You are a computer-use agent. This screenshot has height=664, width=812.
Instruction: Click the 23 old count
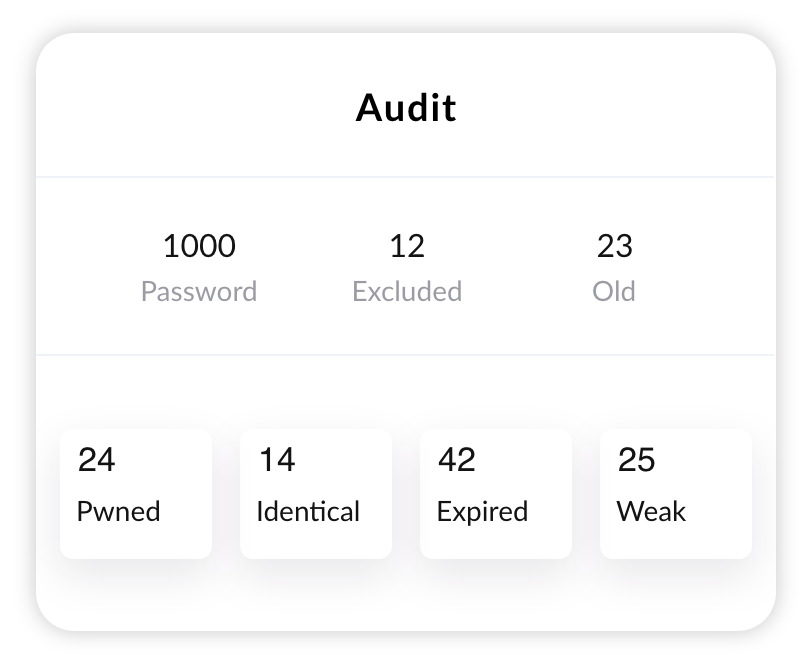click(615, 247)
